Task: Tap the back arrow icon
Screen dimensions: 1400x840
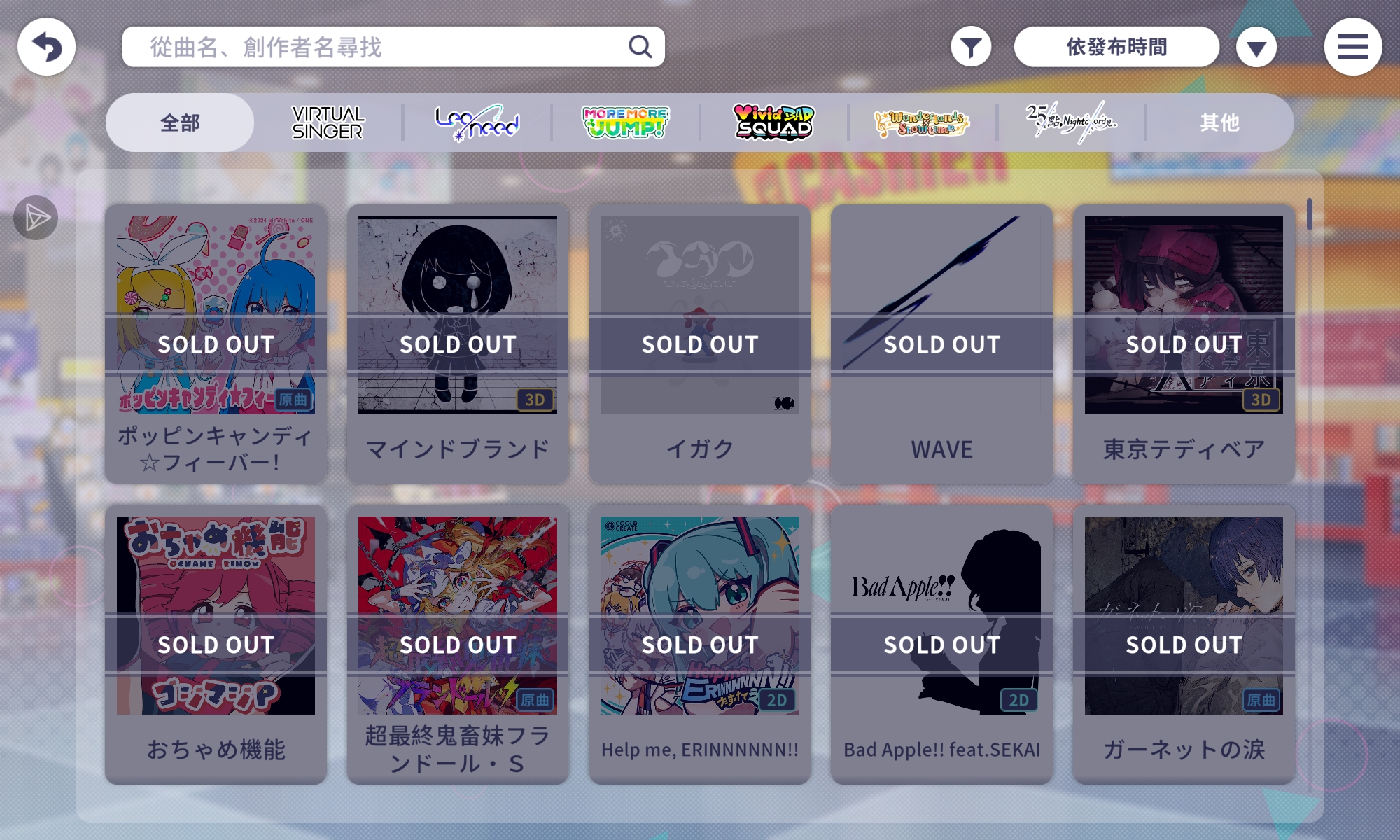Action: click(46, 47)
